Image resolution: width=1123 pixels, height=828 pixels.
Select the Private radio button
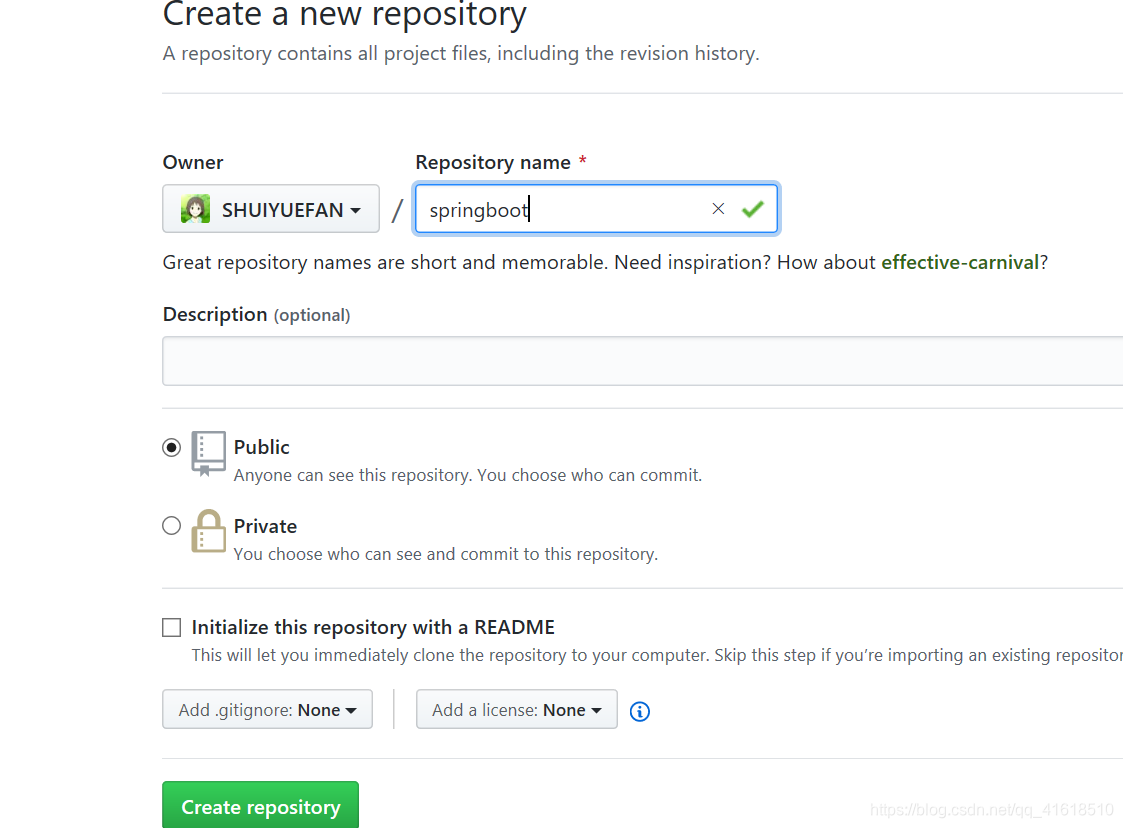(x=171, y=526)
